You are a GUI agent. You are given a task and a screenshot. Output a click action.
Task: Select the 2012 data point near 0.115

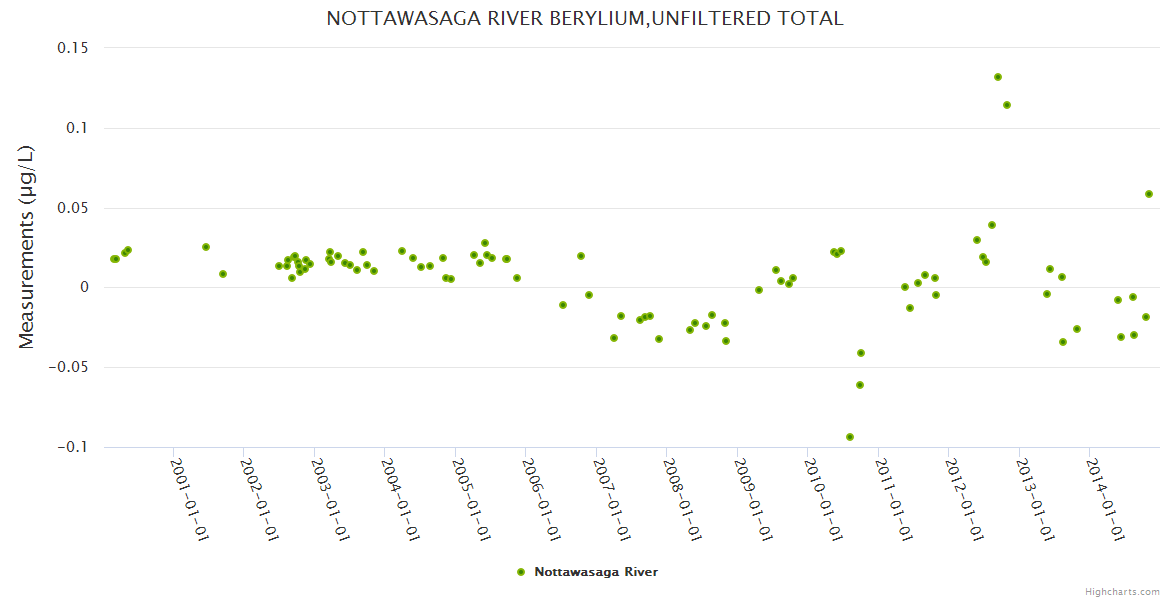1007,105
